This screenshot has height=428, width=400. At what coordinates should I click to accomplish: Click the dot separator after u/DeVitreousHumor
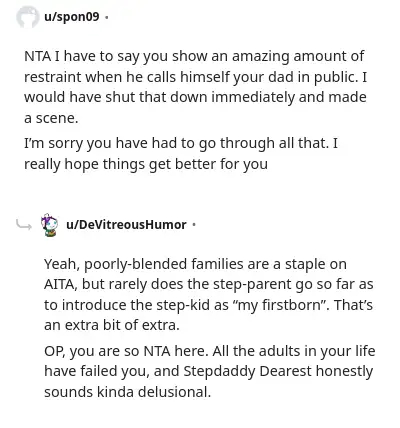pos(194,225)
